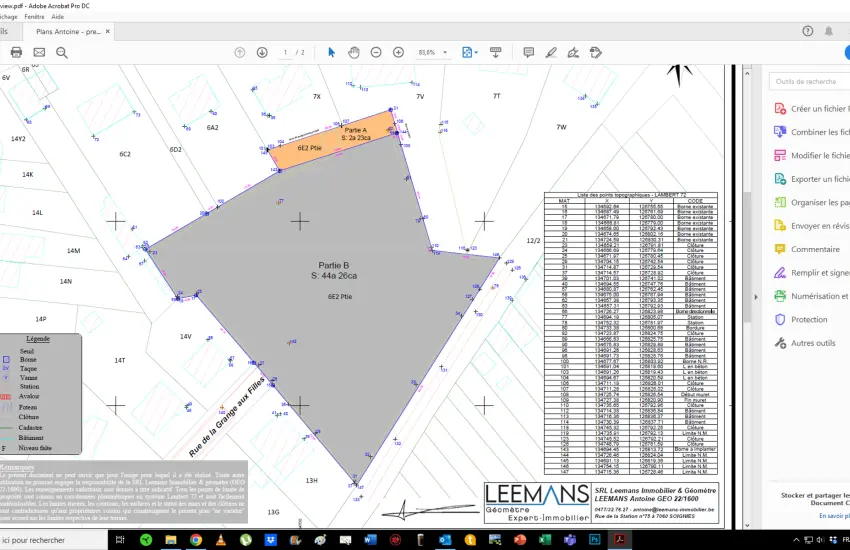Click the tools search field

point(811,81)
